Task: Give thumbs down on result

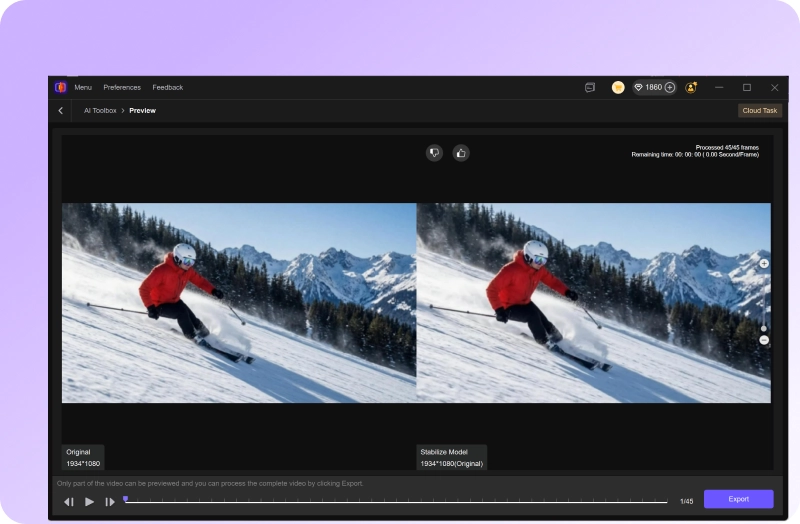Action: click(434, 153)
